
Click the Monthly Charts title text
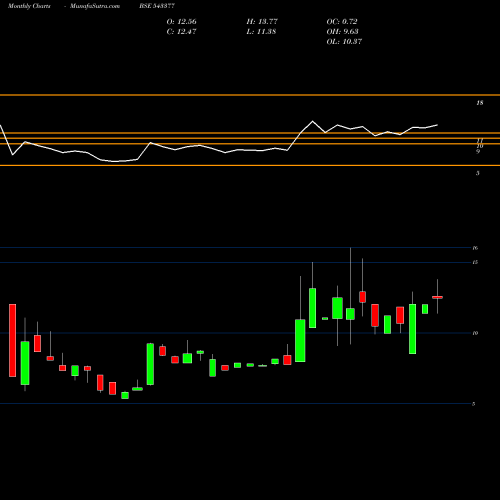click(x=29, y=6)
